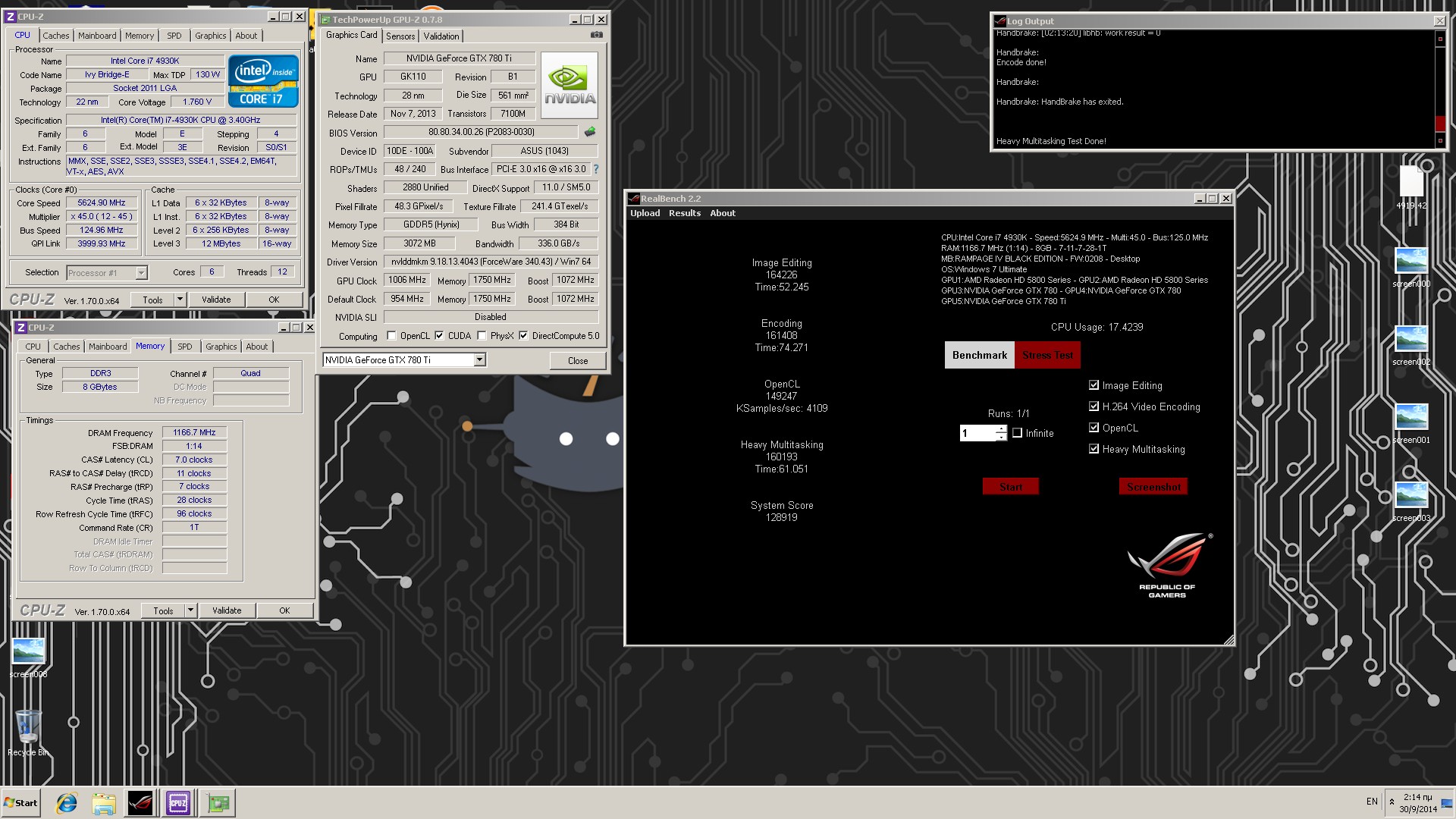Open screen008 desktop image file
This screenshot has width=1456, height=819.
click(x=28, y=657)
